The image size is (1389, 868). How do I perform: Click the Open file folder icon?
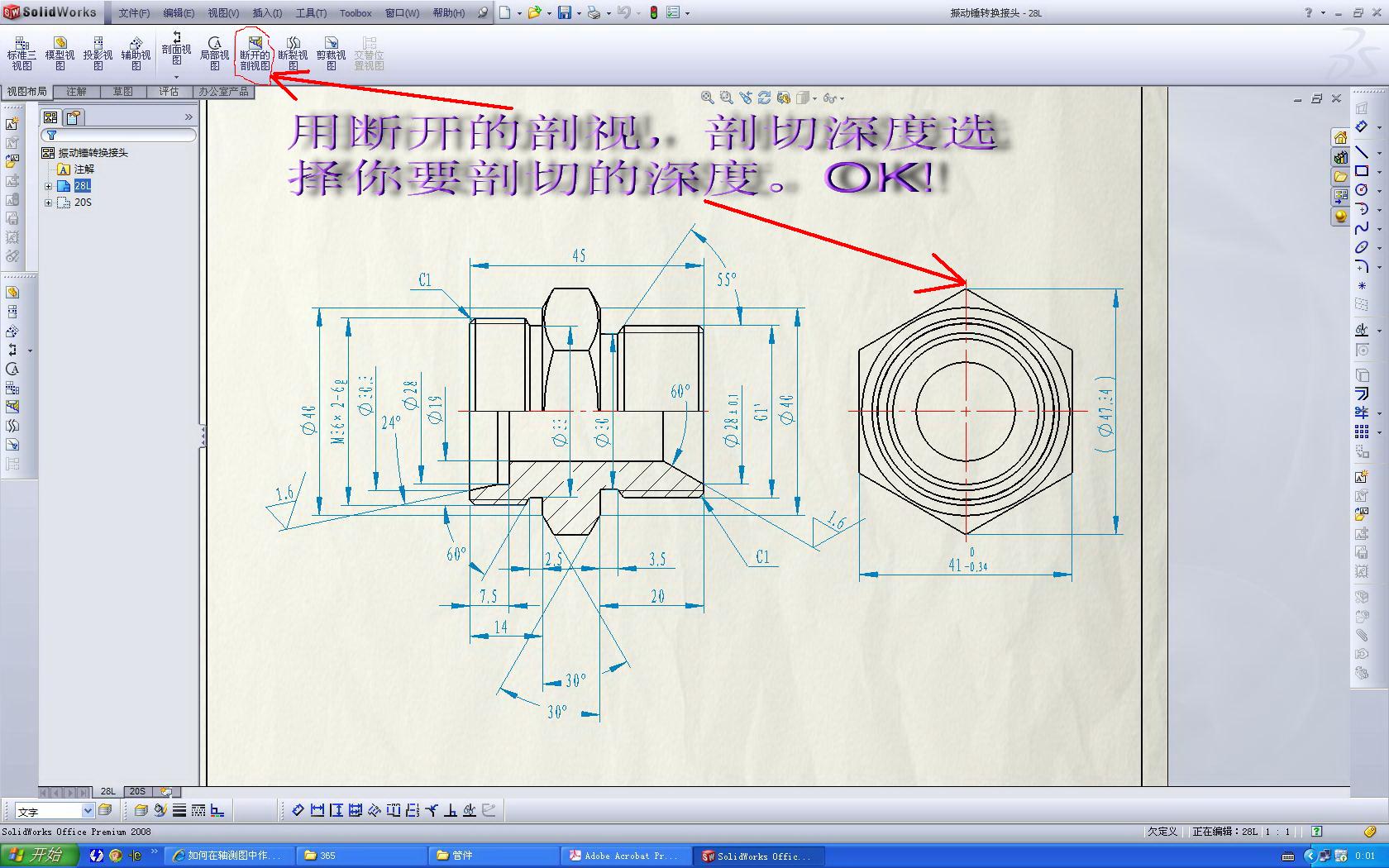[534, 12]
